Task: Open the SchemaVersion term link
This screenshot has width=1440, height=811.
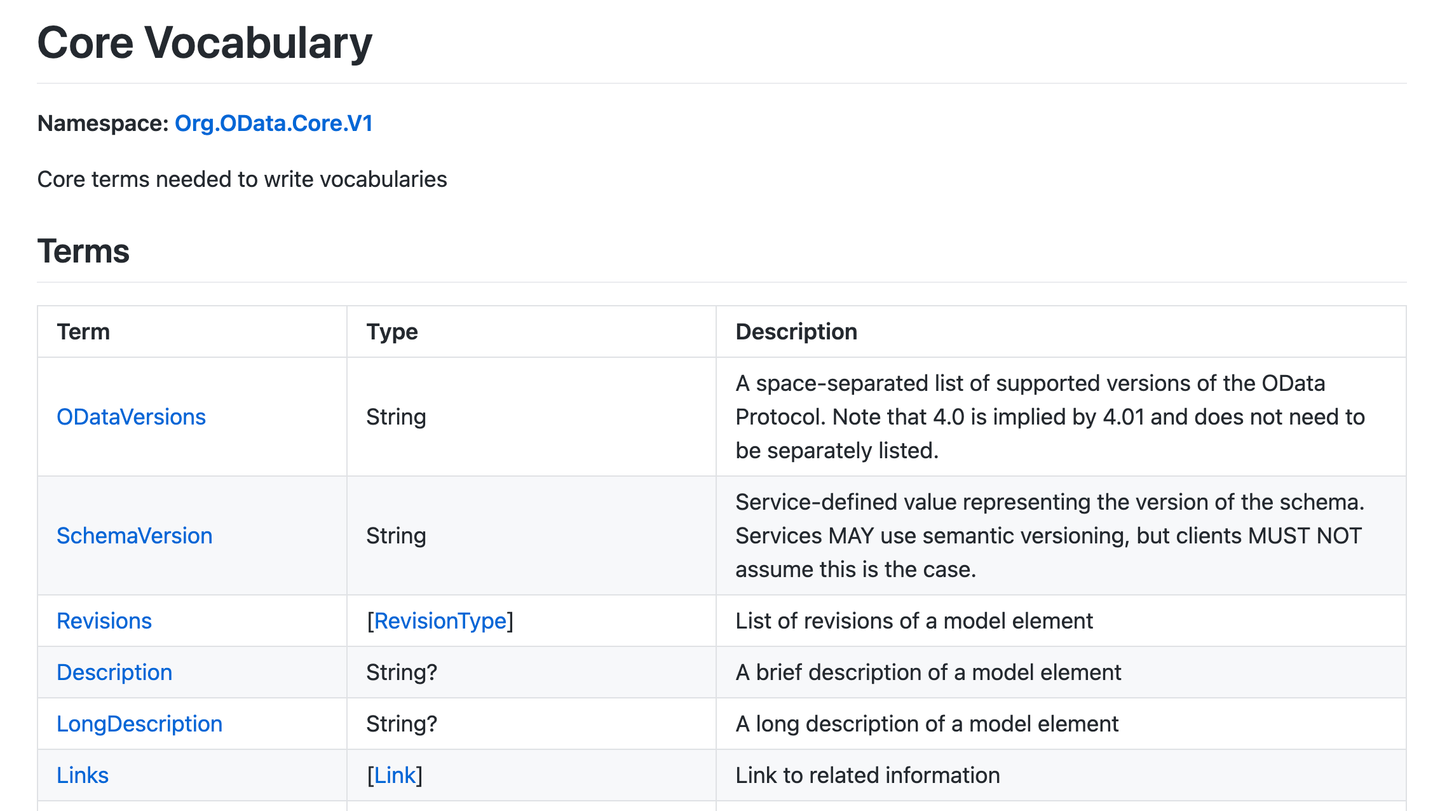Action: pyautogui.click(x=134, y=536)
